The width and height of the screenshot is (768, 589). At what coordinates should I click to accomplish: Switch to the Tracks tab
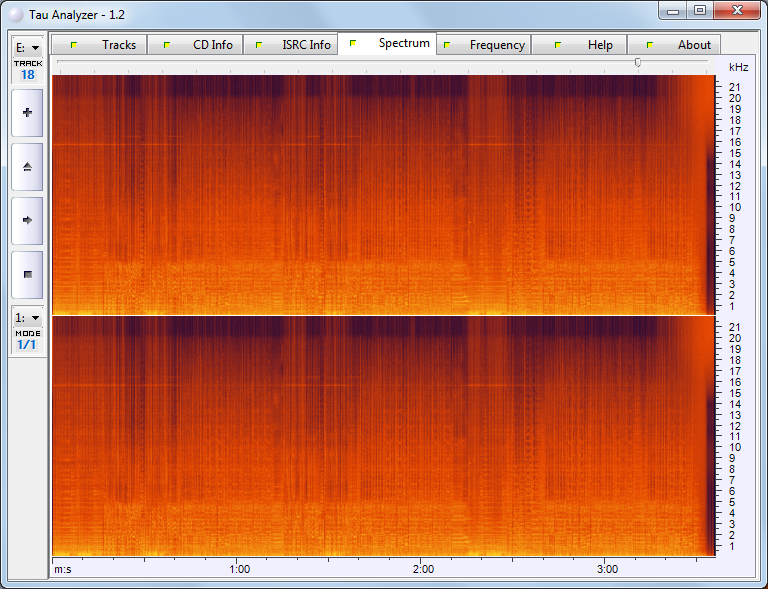point(118,45)
